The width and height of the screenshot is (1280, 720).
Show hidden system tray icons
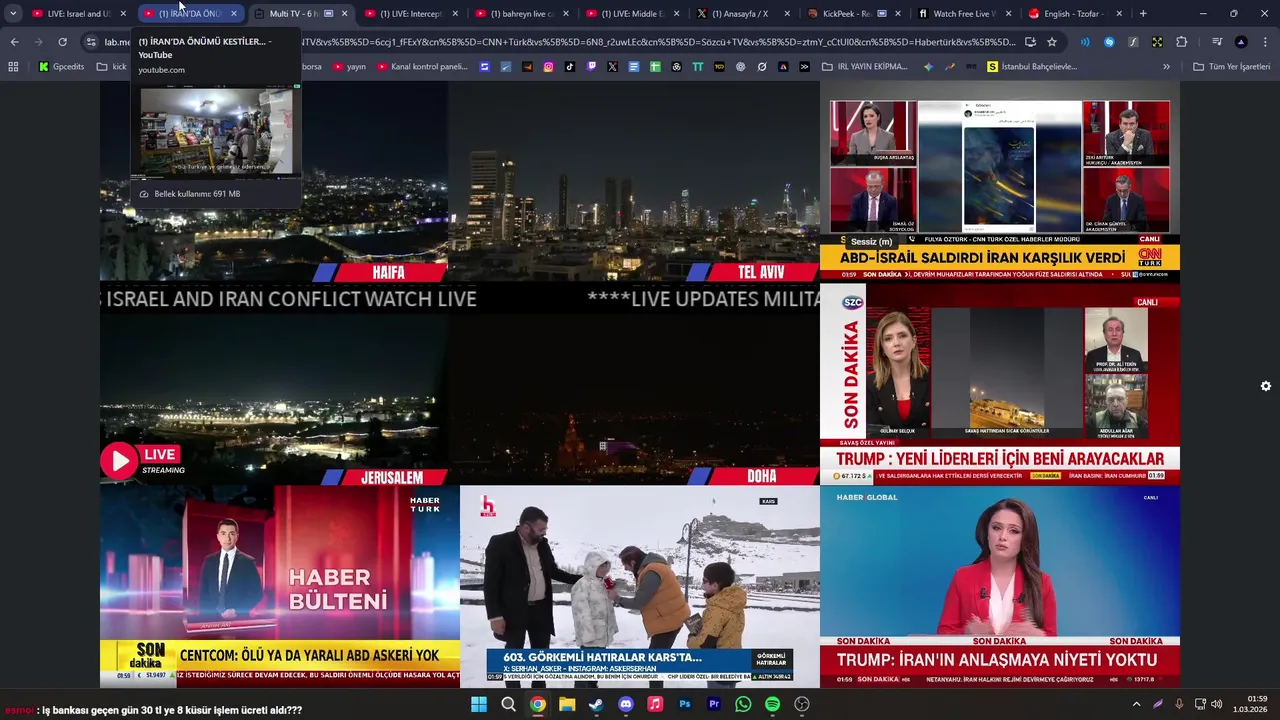(1136, 704)
